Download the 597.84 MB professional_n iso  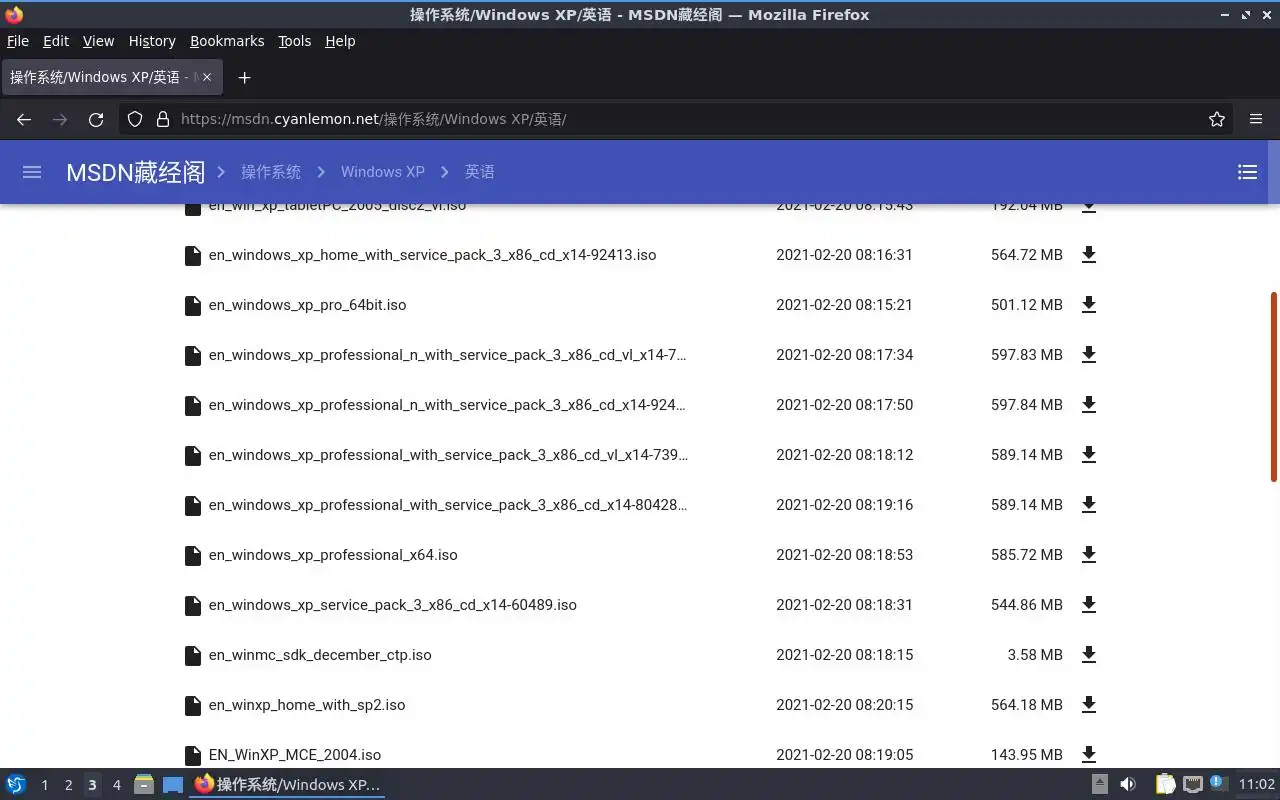pos(1089,405)
